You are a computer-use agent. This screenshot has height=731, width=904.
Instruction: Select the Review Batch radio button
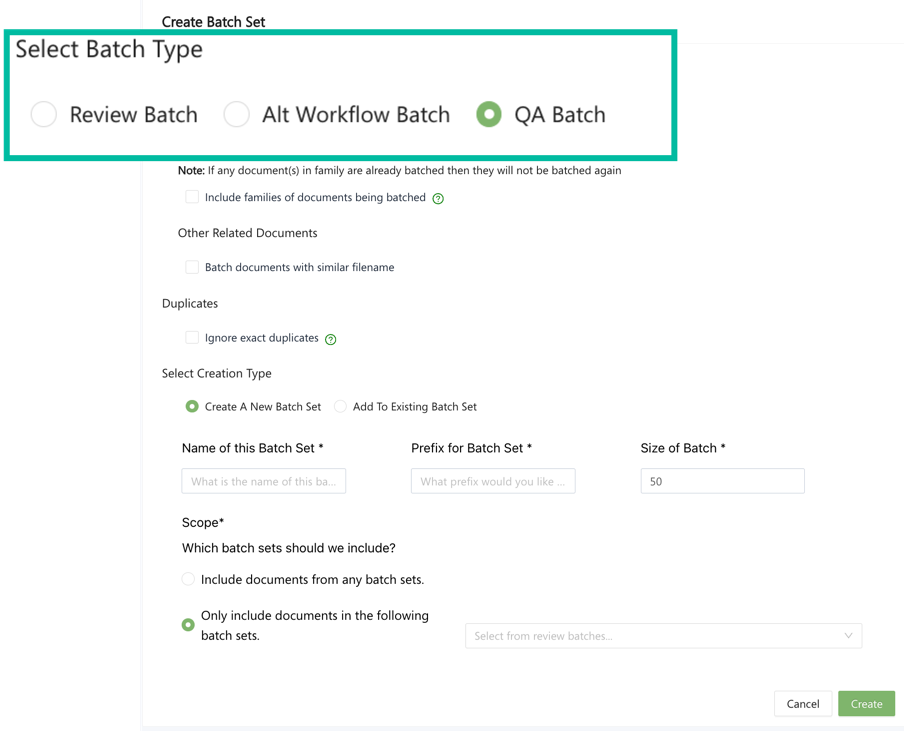pos(44,115)
